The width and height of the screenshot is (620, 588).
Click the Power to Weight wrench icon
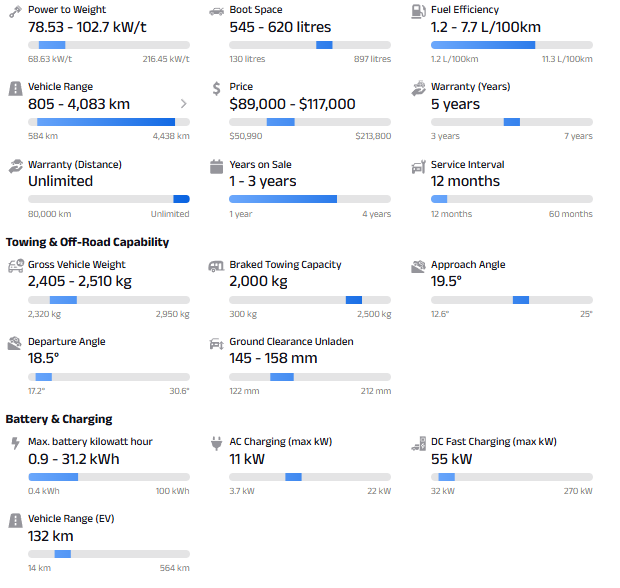coord(15,11)
